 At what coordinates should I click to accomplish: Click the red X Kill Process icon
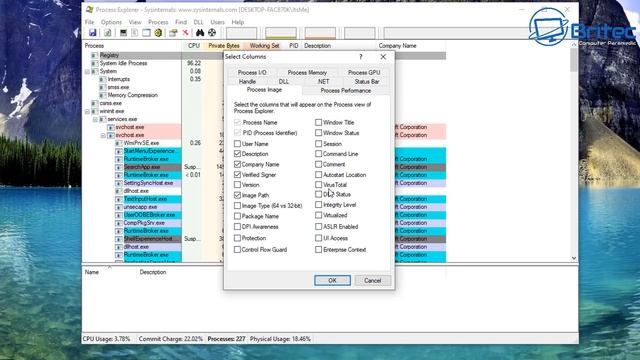(185, 33)
